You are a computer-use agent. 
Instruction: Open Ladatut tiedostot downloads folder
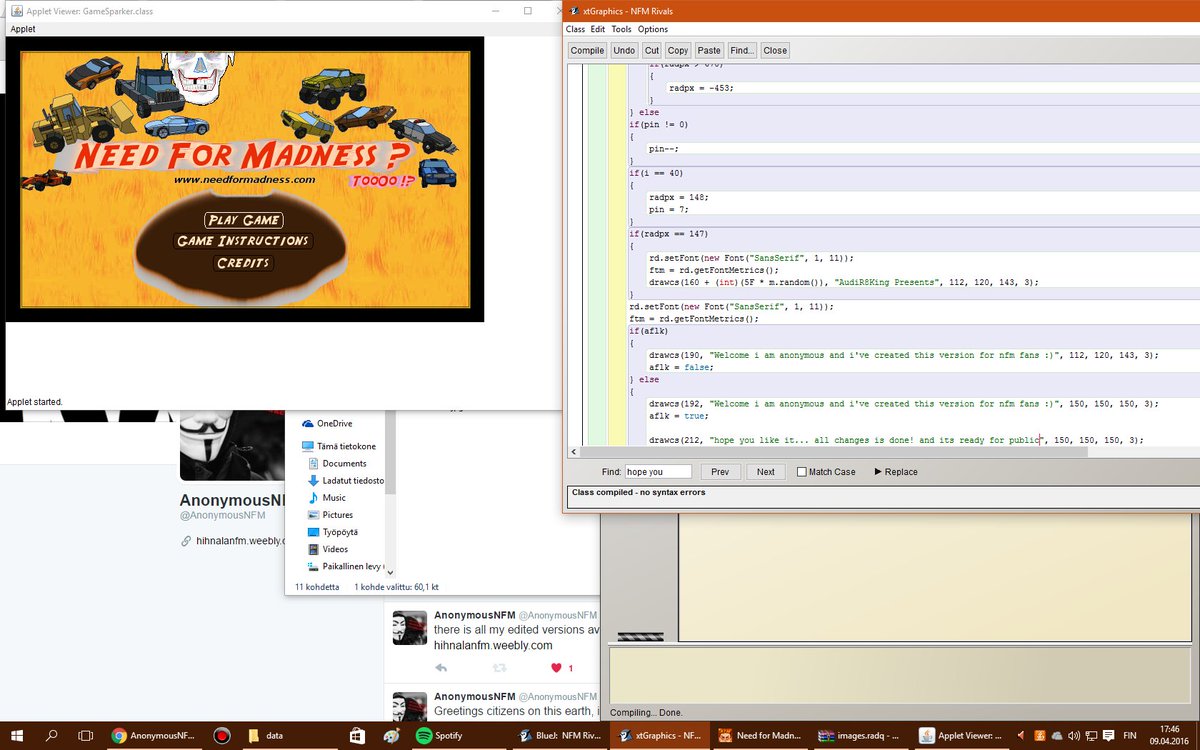coord(346,480)
